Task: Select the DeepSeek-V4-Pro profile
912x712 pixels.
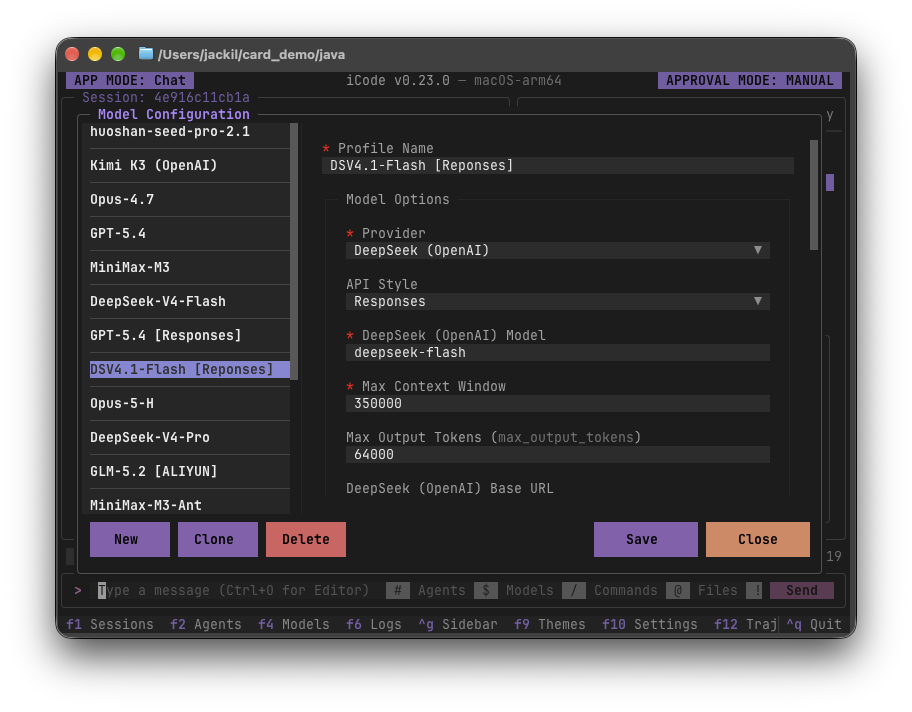Action: [190, 437]
